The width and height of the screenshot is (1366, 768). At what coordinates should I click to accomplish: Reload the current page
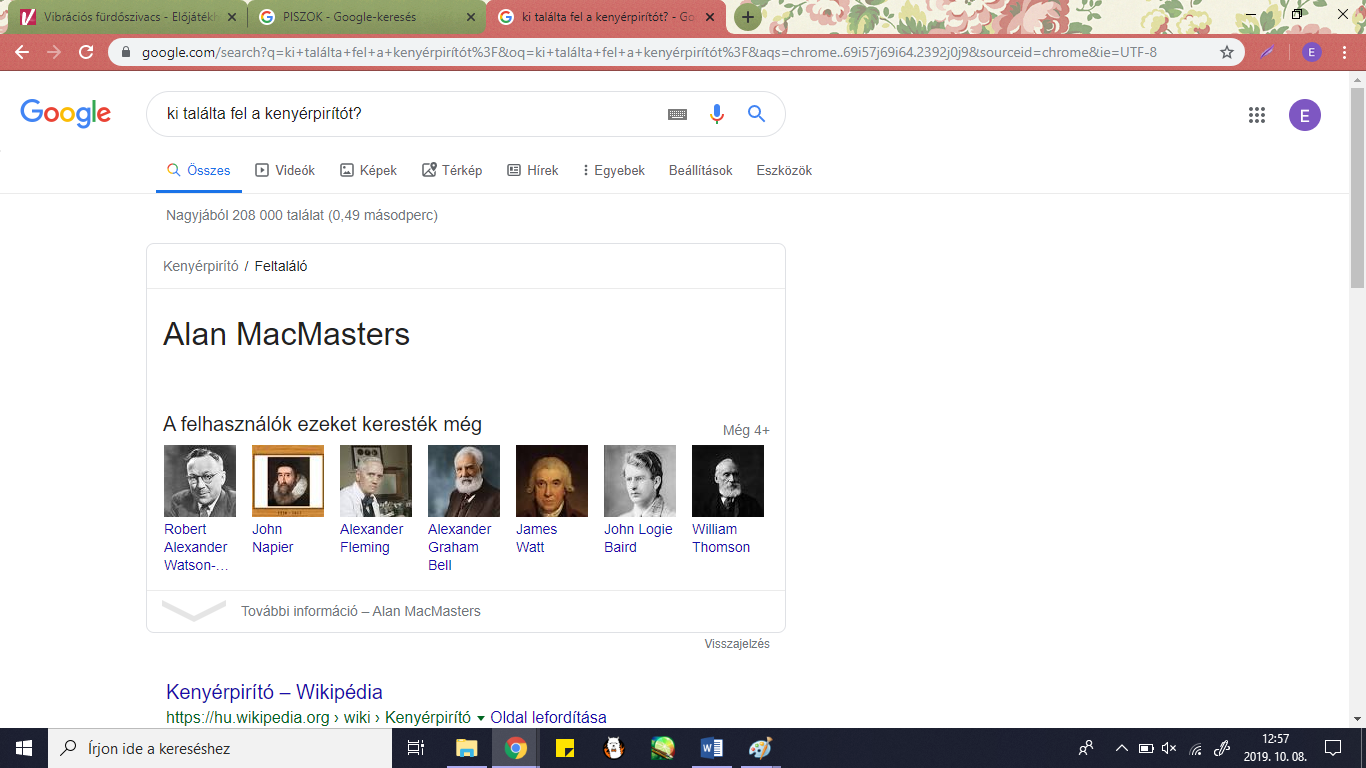[x=86, y=52]
